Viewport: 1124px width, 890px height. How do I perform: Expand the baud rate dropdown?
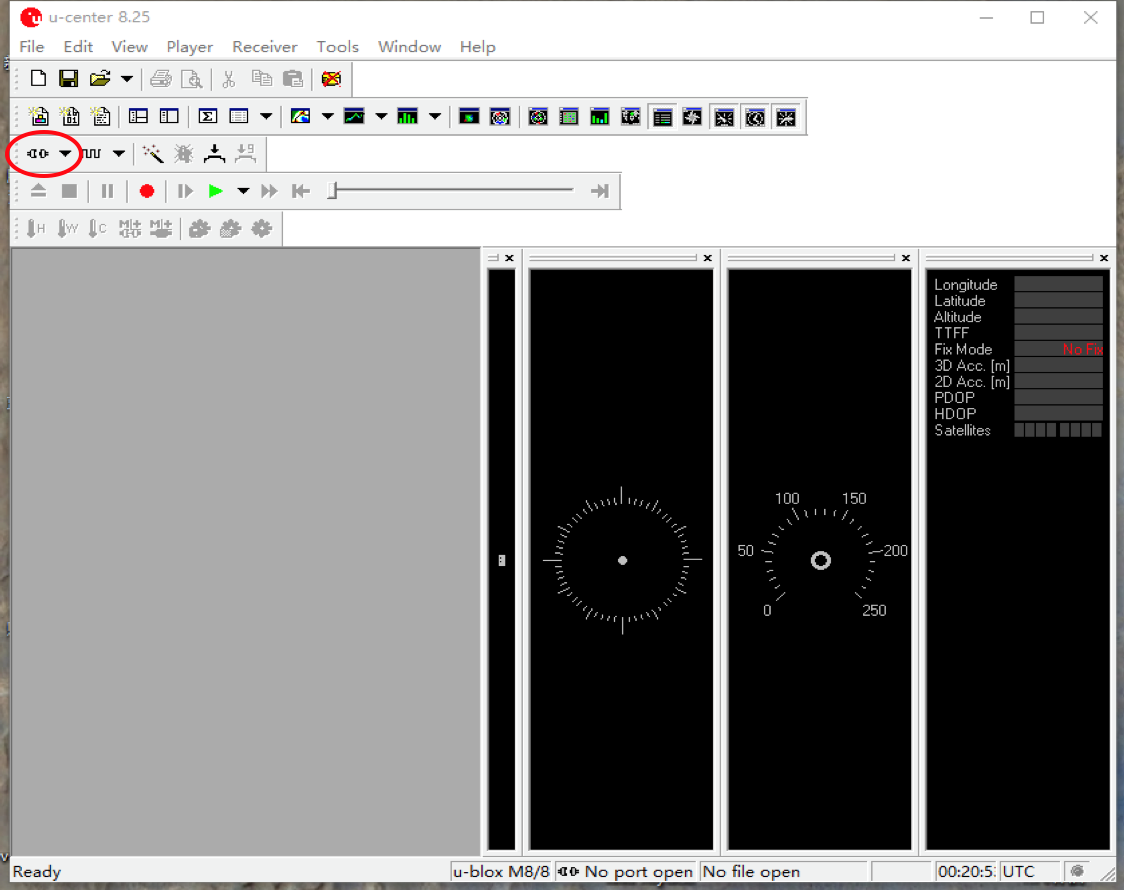coord(117,153)
